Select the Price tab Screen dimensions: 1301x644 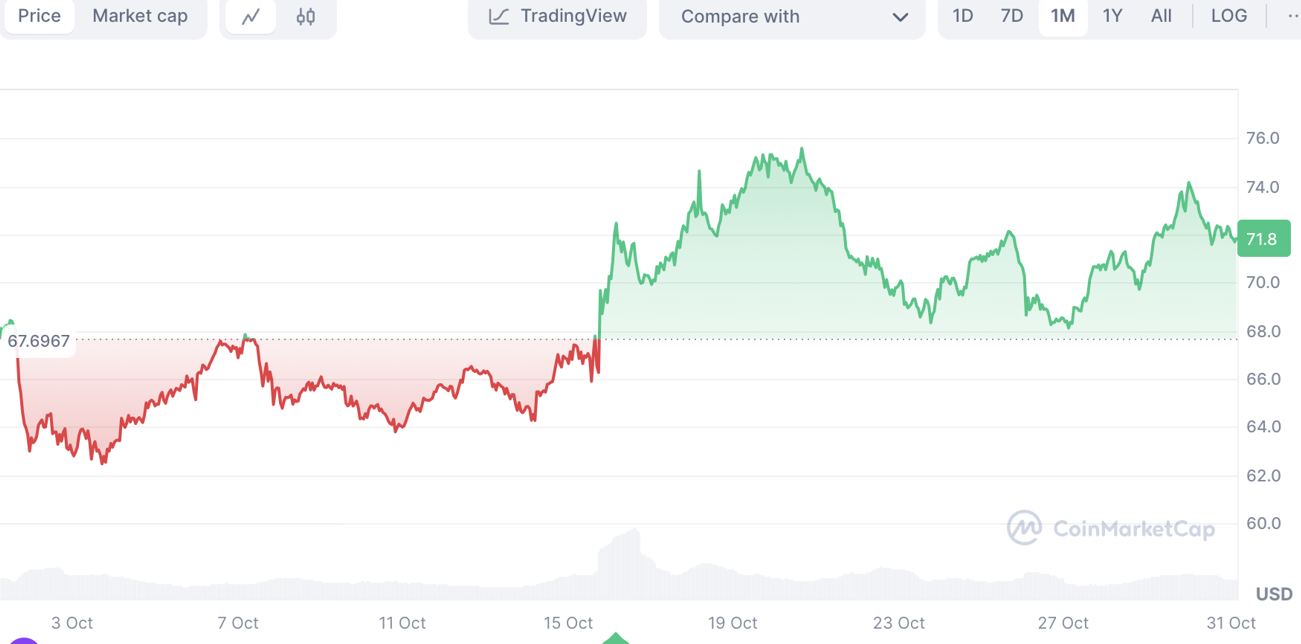point(39,17)
